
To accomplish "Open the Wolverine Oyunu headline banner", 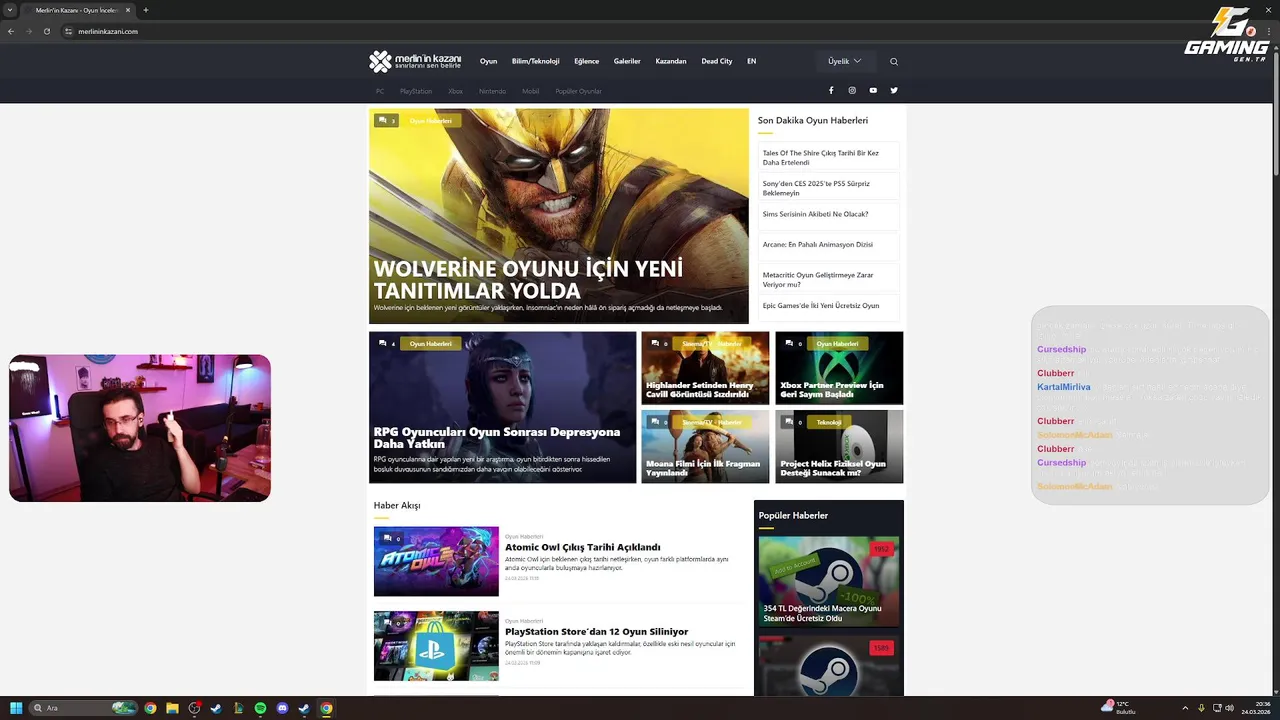I will click(558, 216).
